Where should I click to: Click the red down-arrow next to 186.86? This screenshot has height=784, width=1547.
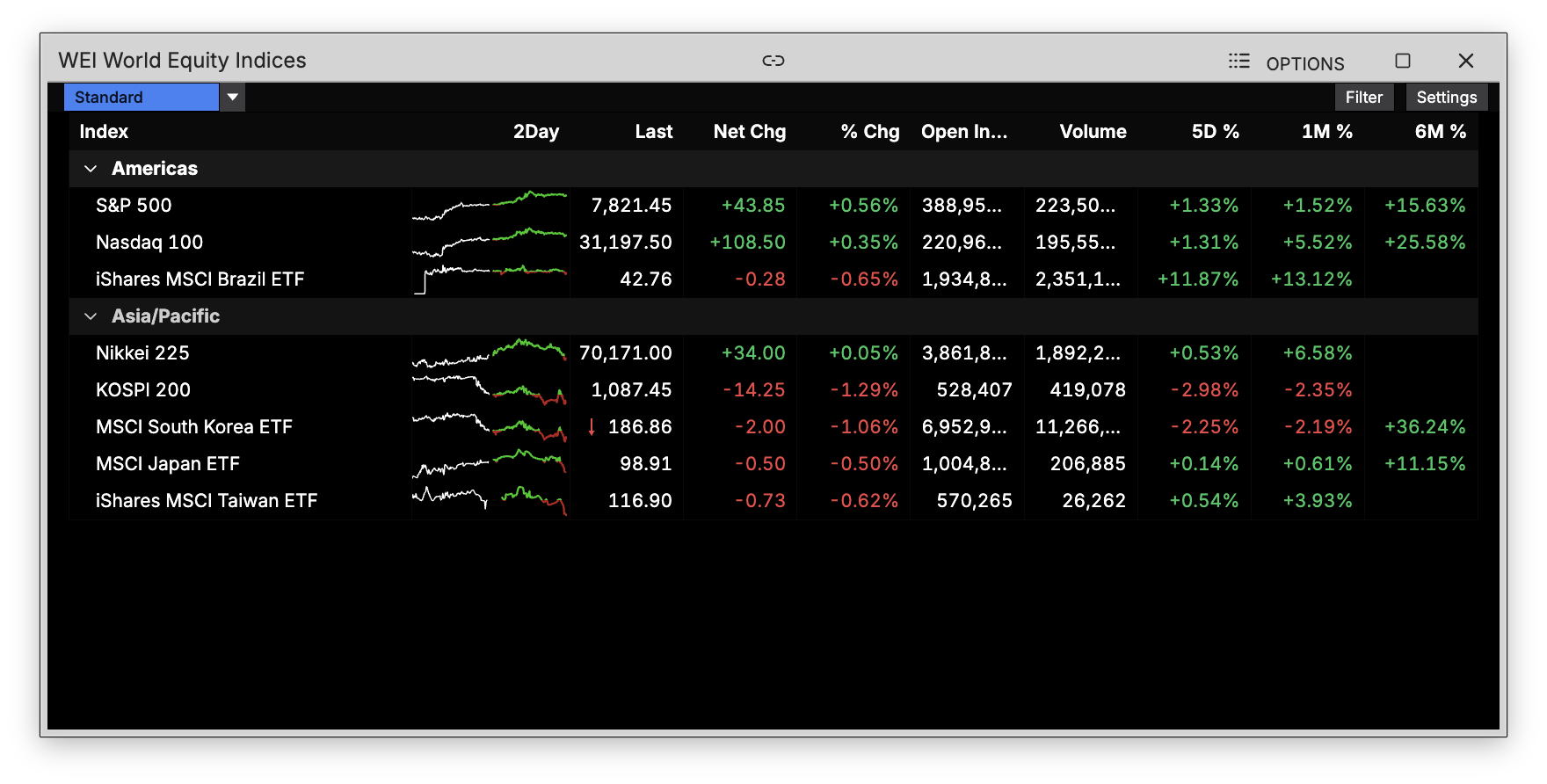[592, 427]
